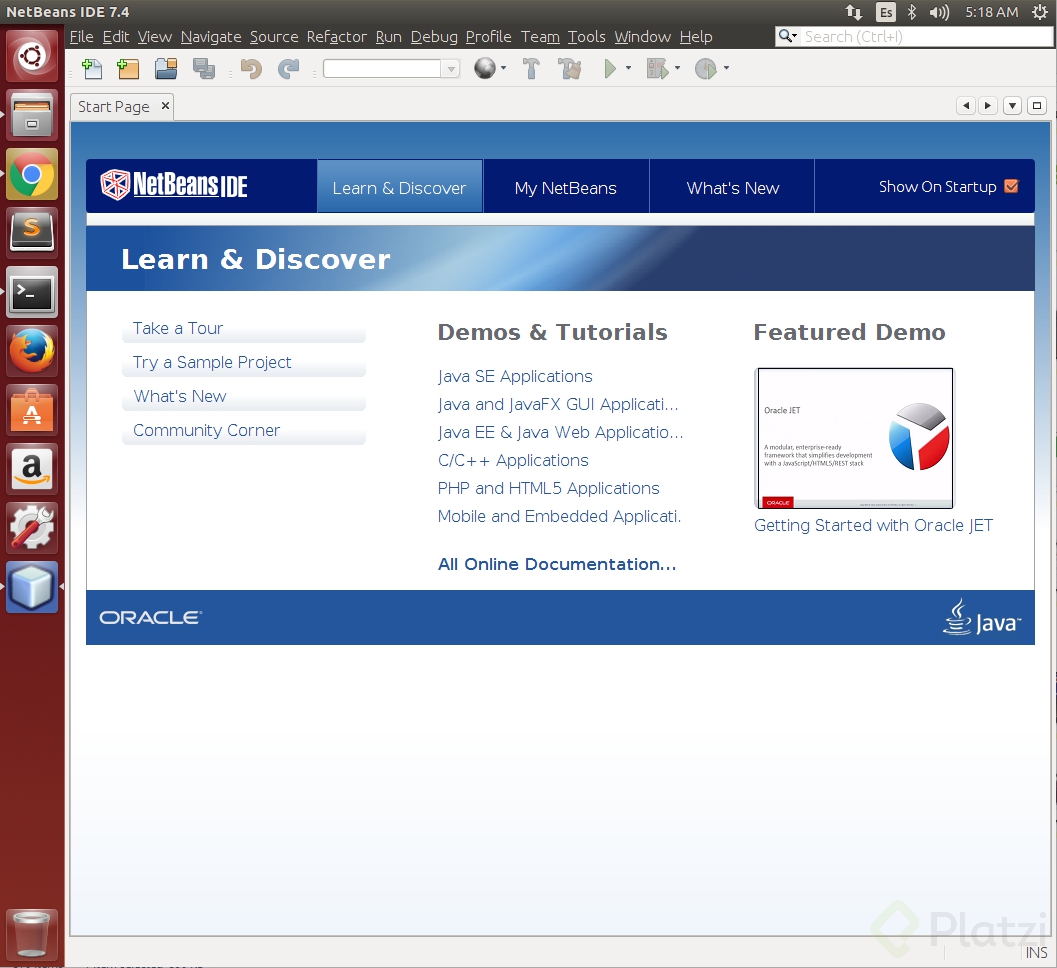Open the Oracle JET featured demo thumbnail
This screenshot has width=1057, height=968.
(855, 438)
